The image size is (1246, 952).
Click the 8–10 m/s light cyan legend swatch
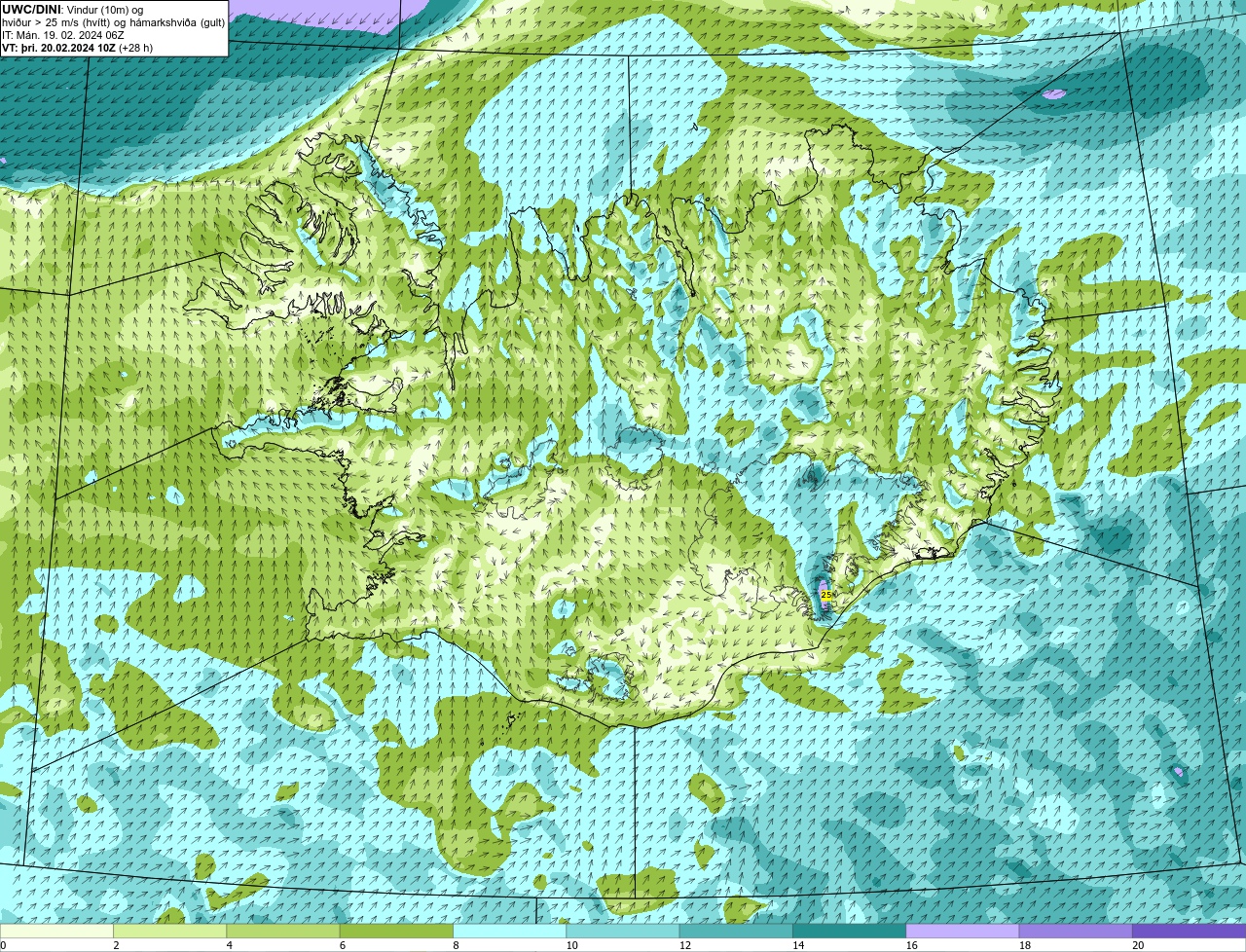click(x=509, y=931)
